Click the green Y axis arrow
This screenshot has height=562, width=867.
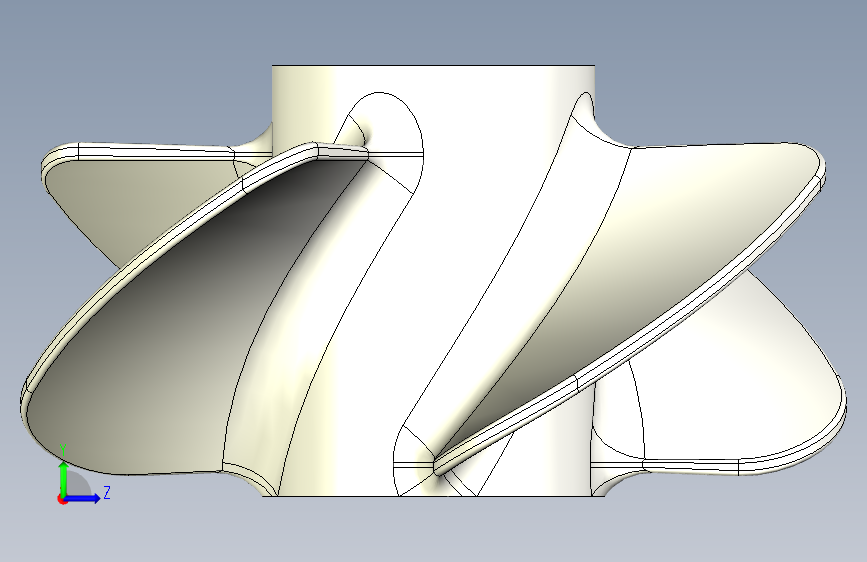pyautogui.click(x=64, y=478)
